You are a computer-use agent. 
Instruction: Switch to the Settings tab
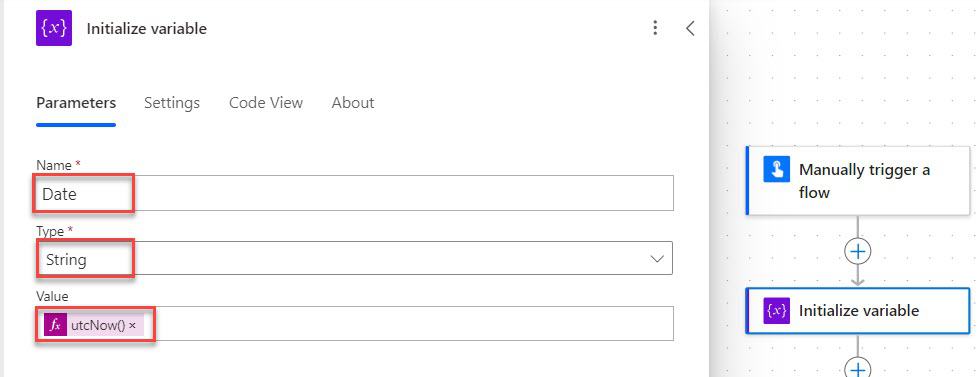click(172, 103)
